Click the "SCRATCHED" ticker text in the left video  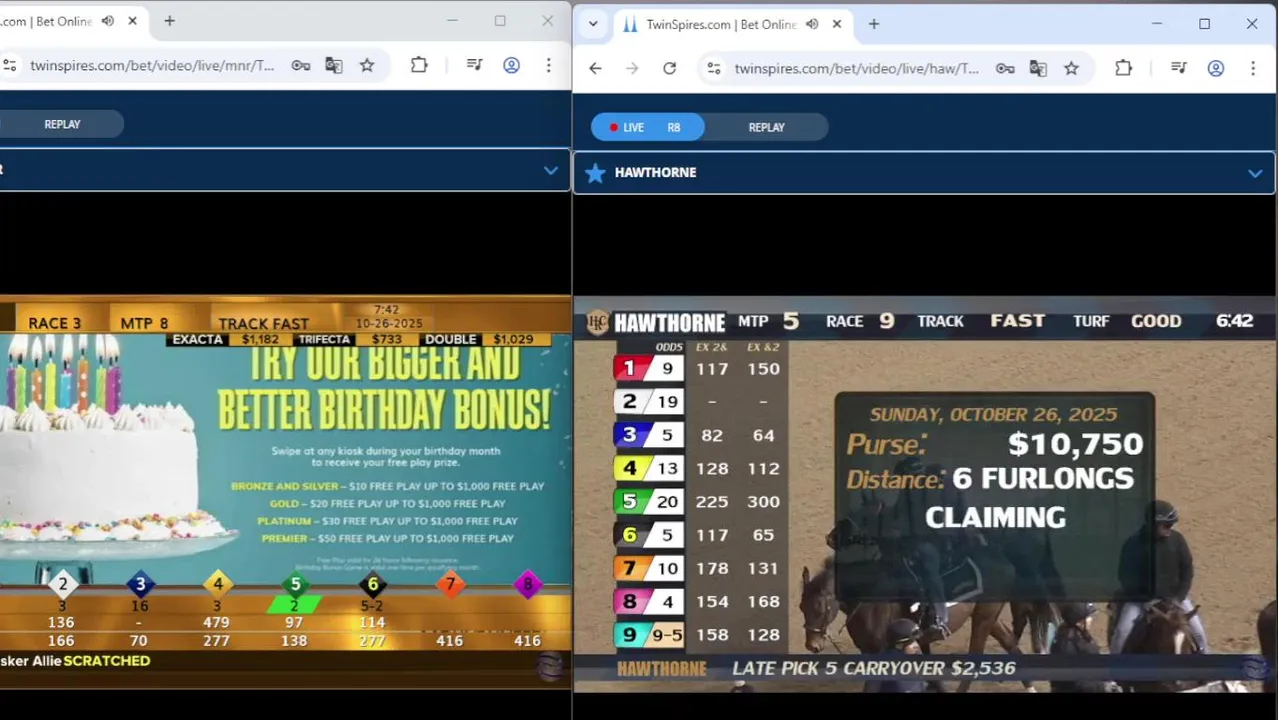click(x=106, y=660)
